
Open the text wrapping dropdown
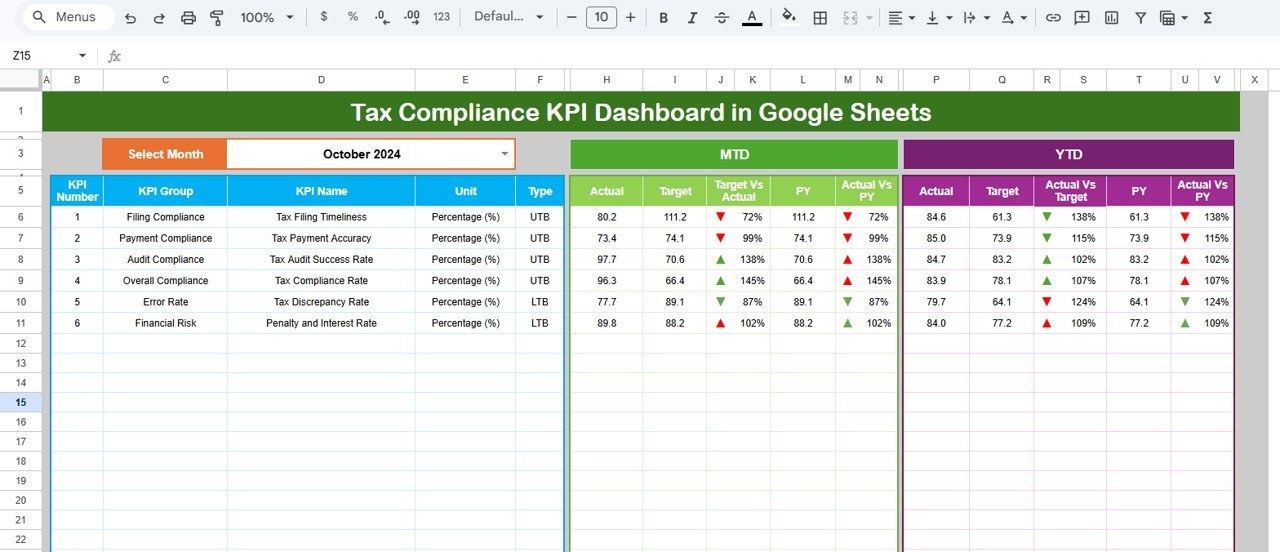coord(975,17)
